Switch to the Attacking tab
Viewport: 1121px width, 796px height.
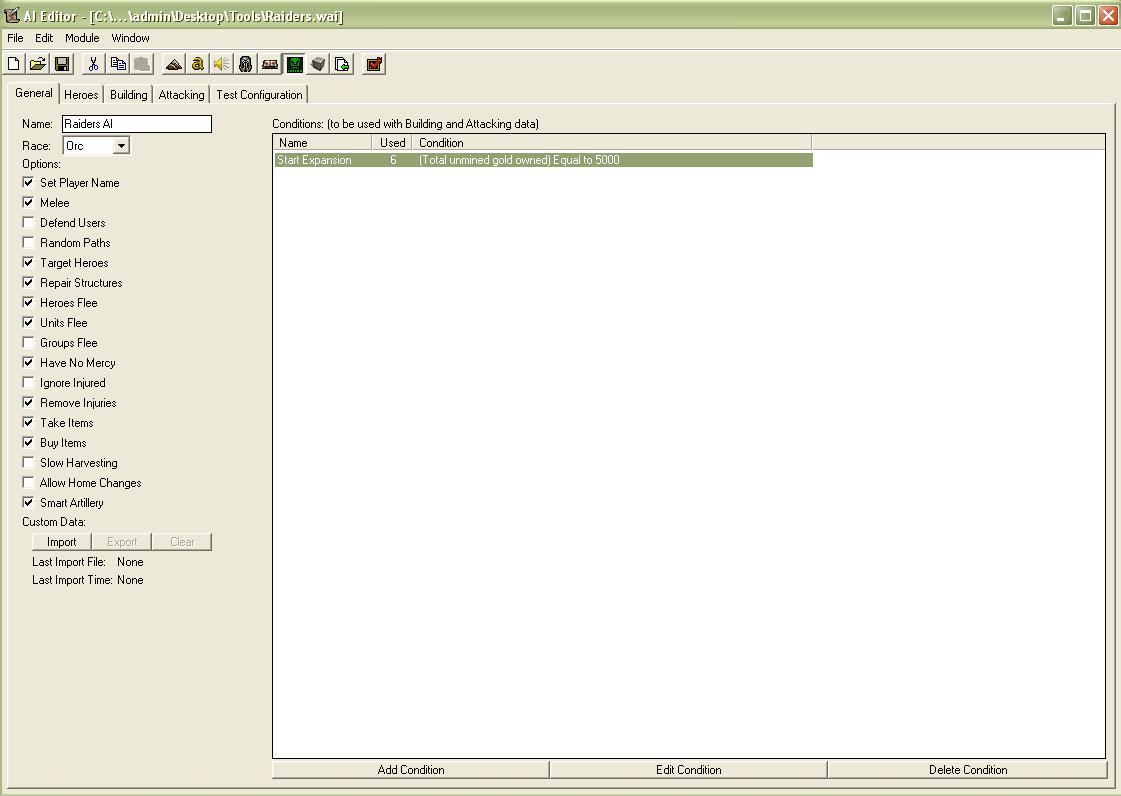(x=182, y=94)
